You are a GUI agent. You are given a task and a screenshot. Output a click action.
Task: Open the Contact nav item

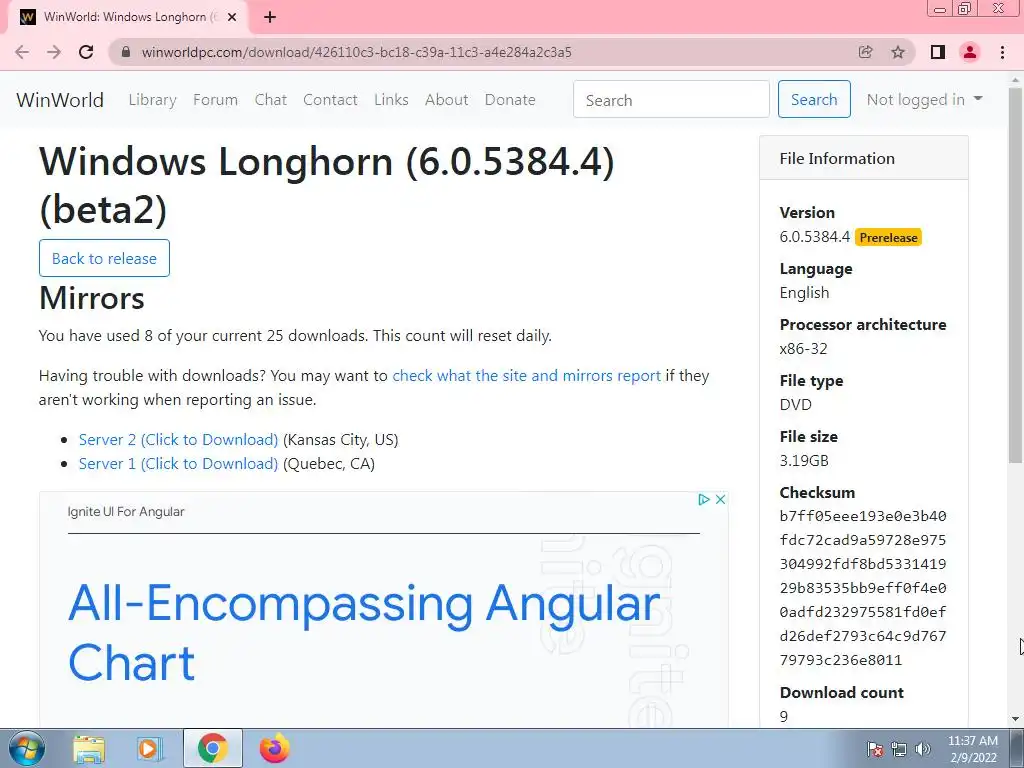coord(330,99)
